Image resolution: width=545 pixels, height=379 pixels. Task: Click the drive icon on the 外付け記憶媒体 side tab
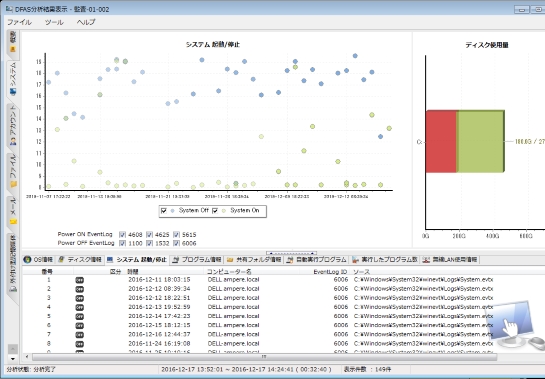point(13,288)
